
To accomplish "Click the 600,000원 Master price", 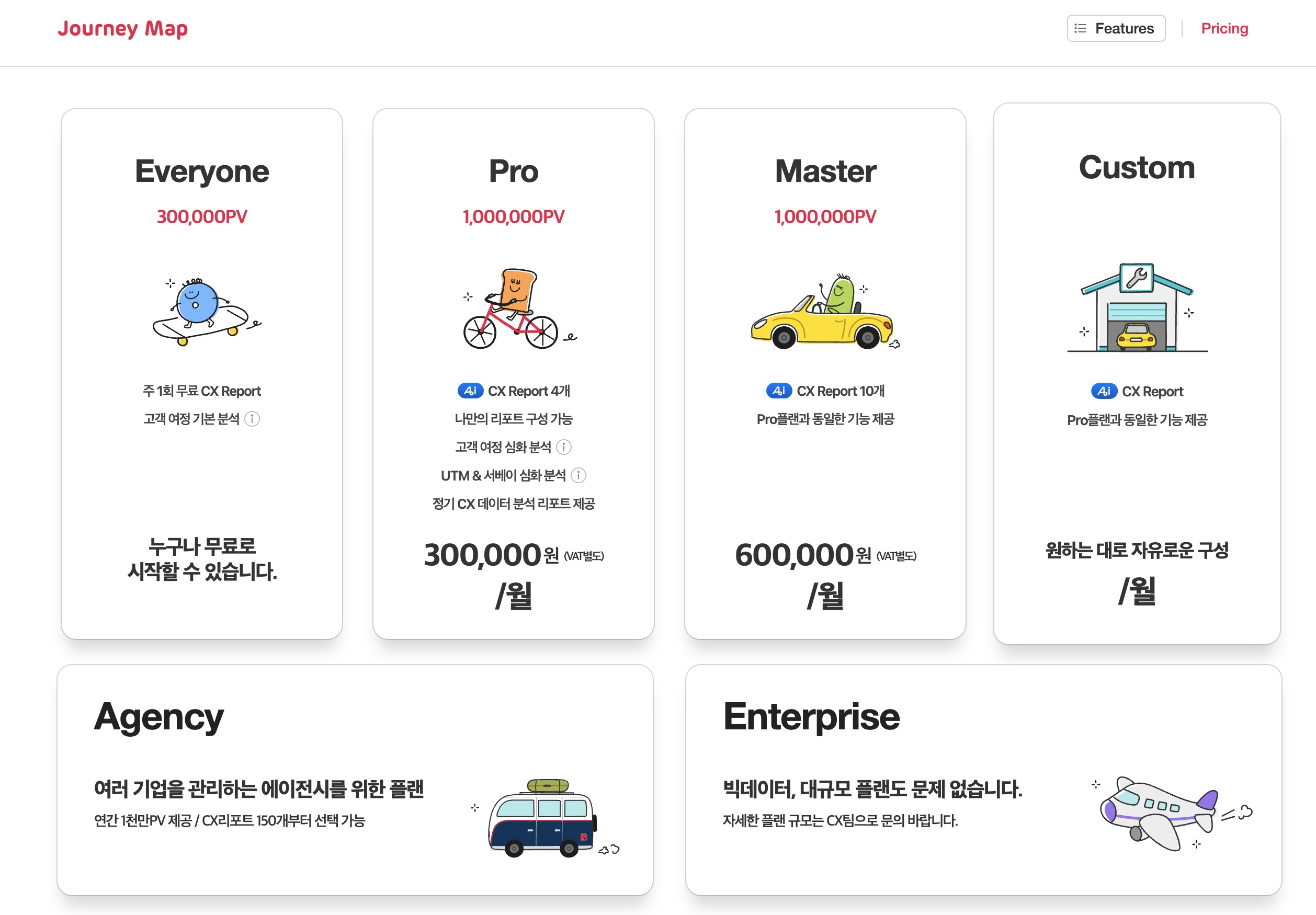I will (794, 555).
